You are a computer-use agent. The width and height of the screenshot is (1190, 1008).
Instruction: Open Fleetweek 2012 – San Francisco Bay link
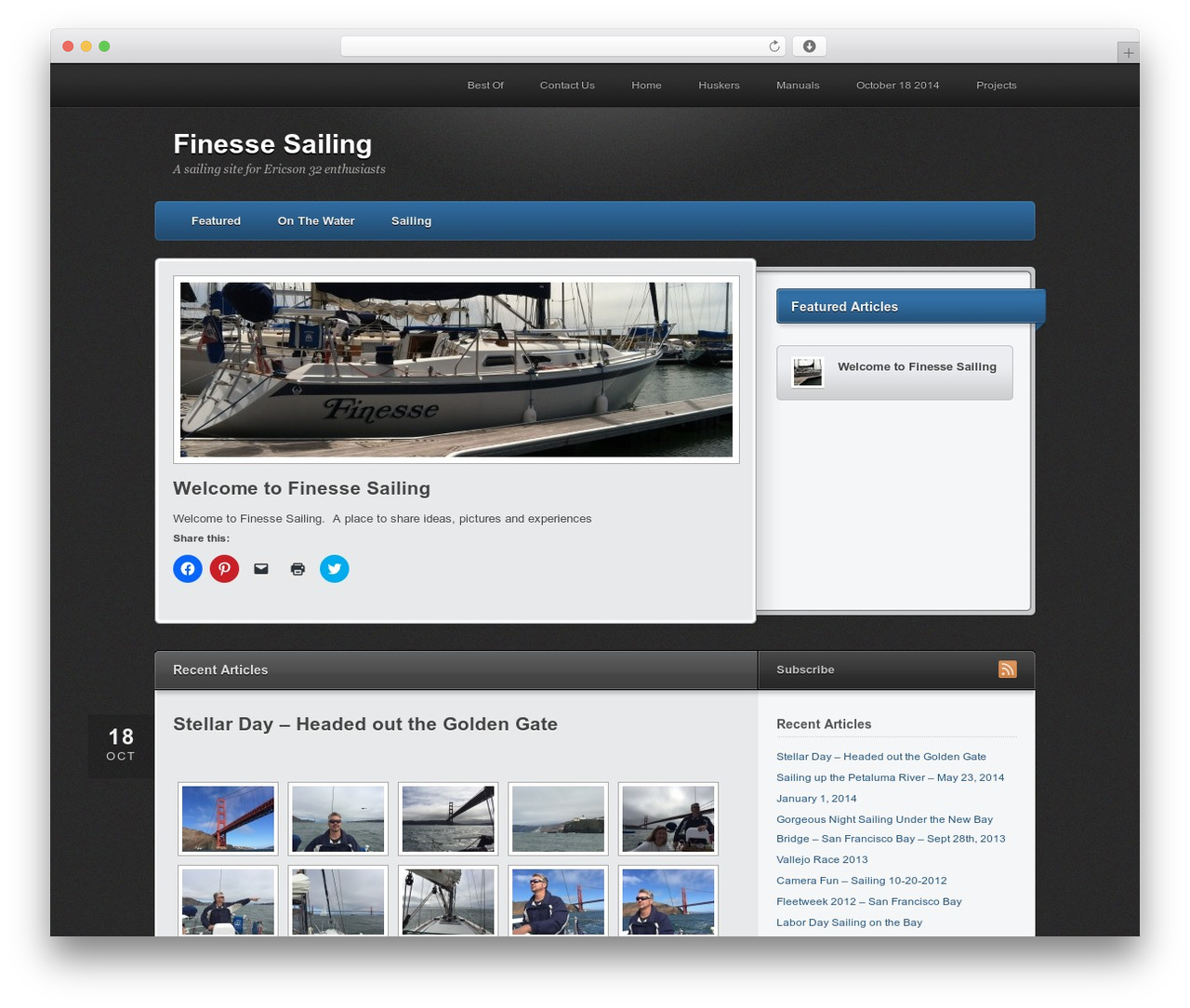[x=868, y=902]
